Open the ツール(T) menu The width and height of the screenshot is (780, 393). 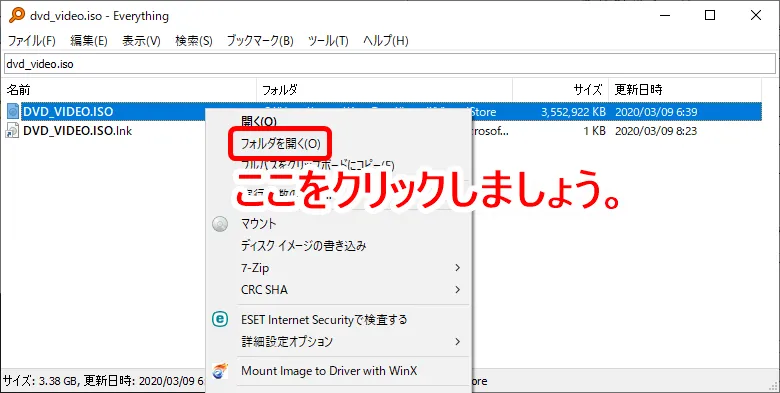point(328,41)
